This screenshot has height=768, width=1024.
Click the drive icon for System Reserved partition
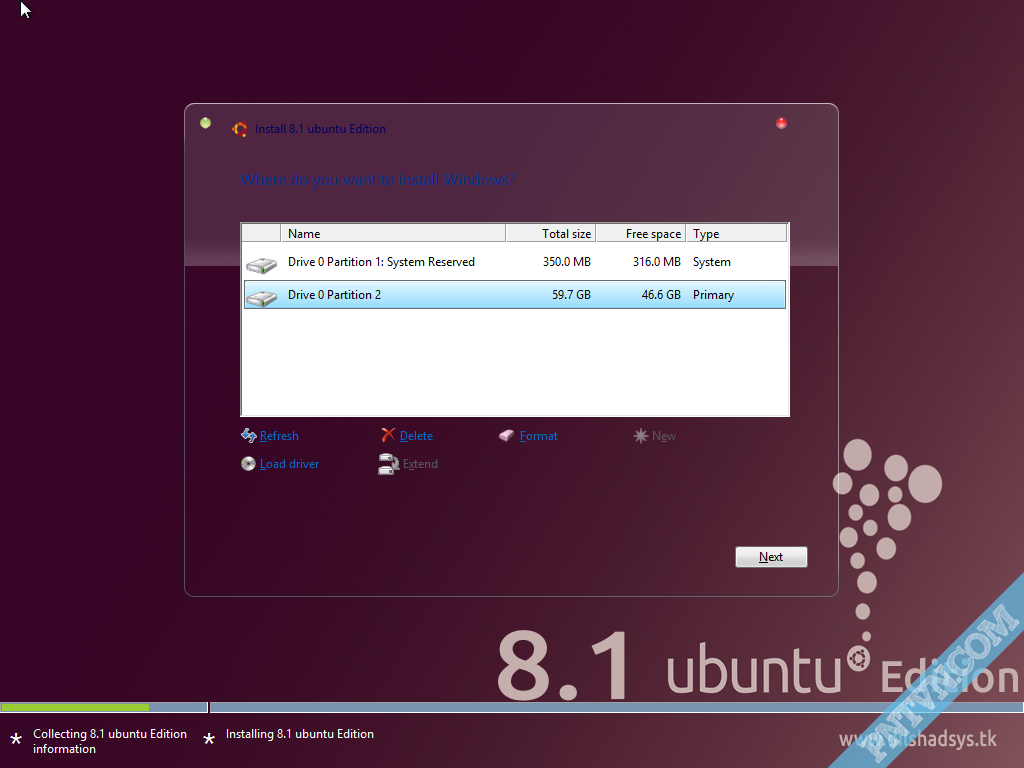pyautogui.click(x=261, y=264)
